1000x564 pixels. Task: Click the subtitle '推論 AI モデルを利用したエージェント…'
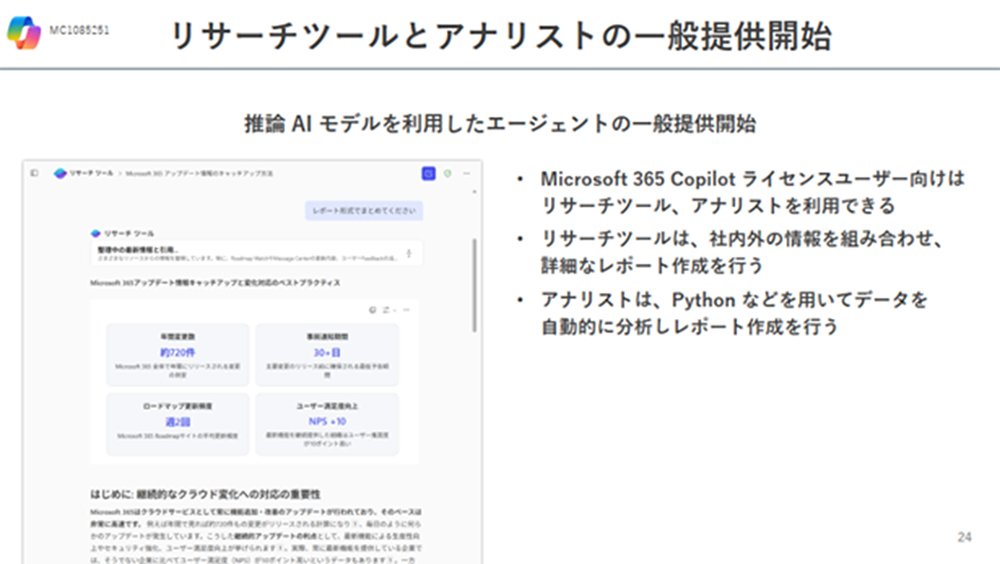tap(500, 123)
